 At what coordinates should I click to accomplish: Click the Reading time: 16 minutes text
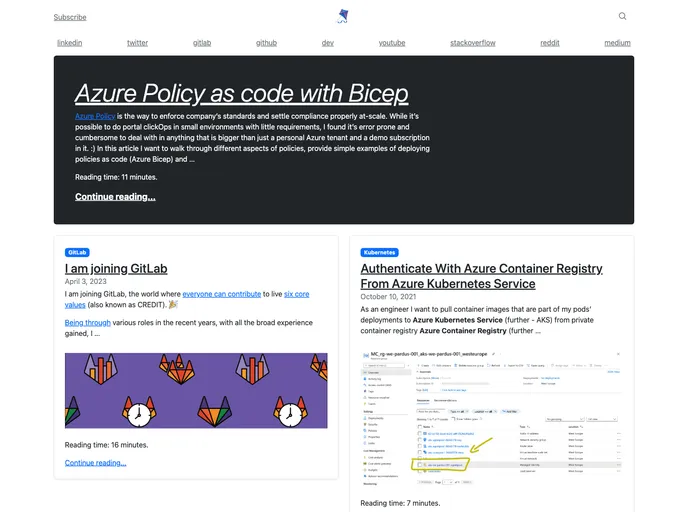tap(106, 445)
